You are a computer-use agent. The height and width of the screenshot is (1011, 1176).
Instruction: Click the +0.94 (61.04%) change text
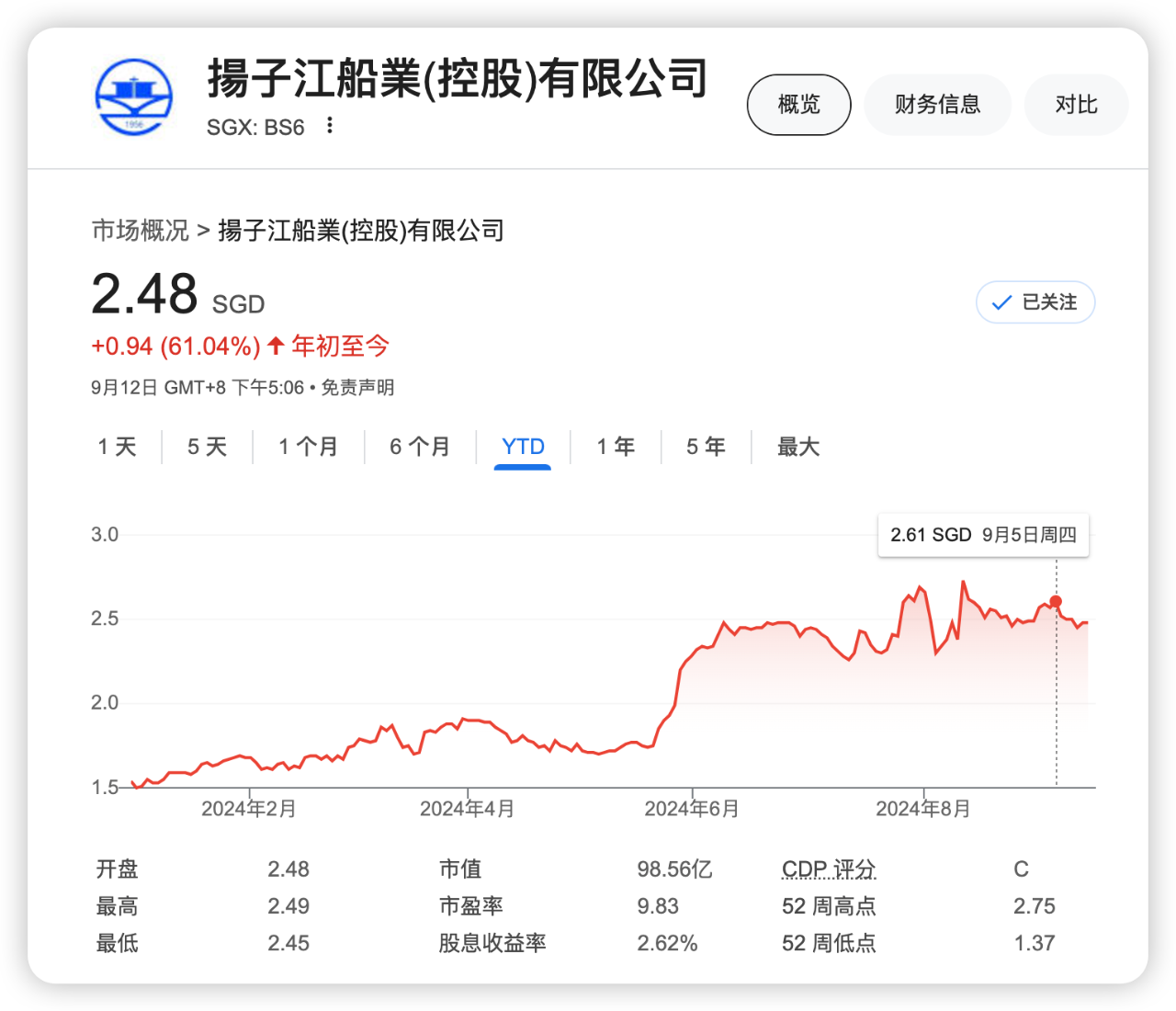[x=176, y=346]
